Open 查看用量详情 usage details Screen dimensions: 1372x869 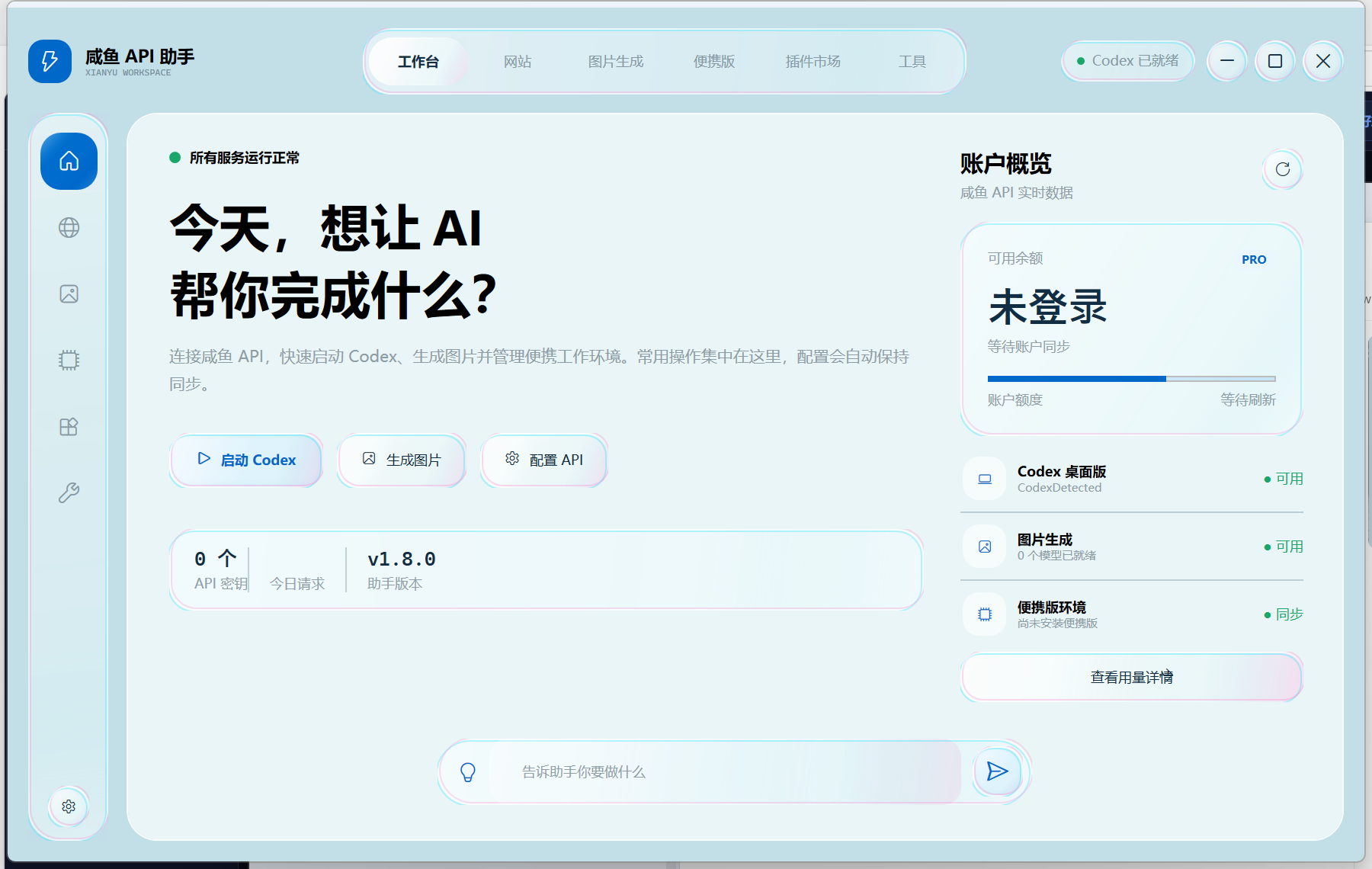pyautogui.click(x=1132, y=677)
